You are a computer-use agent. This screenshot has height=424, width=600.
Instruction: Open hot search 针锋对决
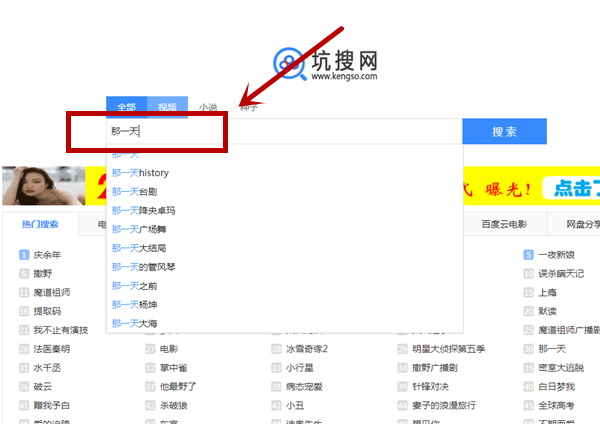[430, 386]
